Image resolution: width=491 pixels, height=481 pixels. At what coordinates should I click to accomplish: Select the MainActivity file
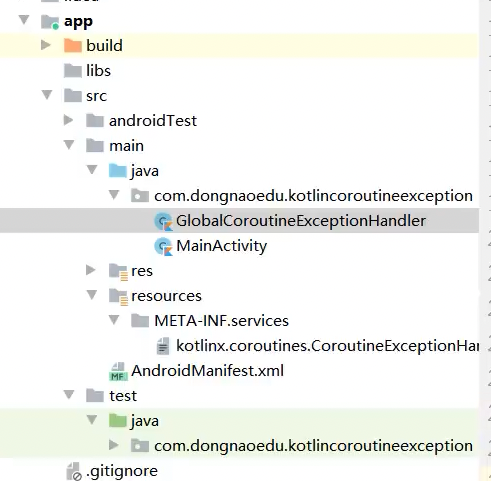[221, 246]
